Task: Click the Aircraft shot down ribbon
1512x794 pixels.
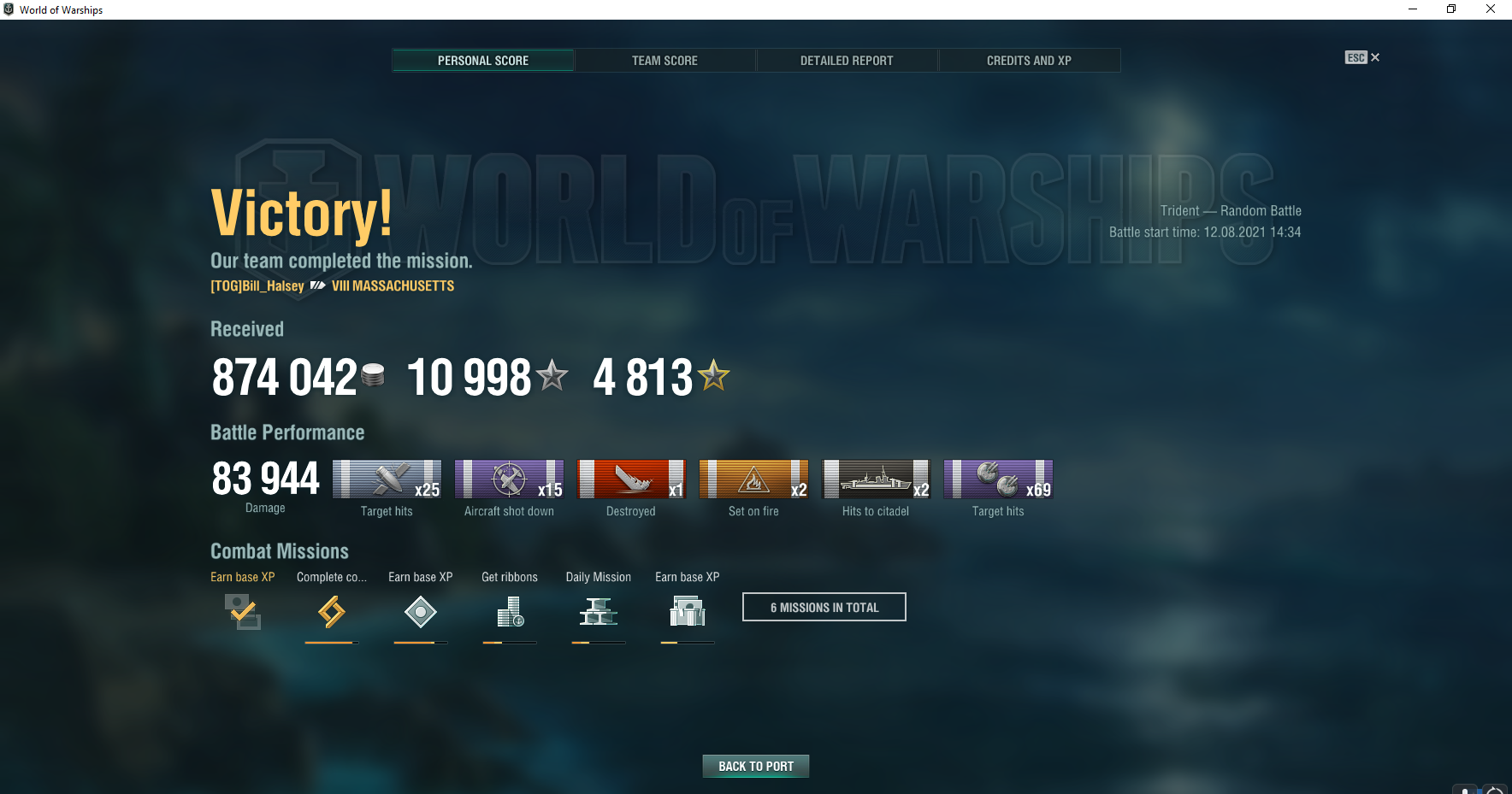Action: [509, 479]
